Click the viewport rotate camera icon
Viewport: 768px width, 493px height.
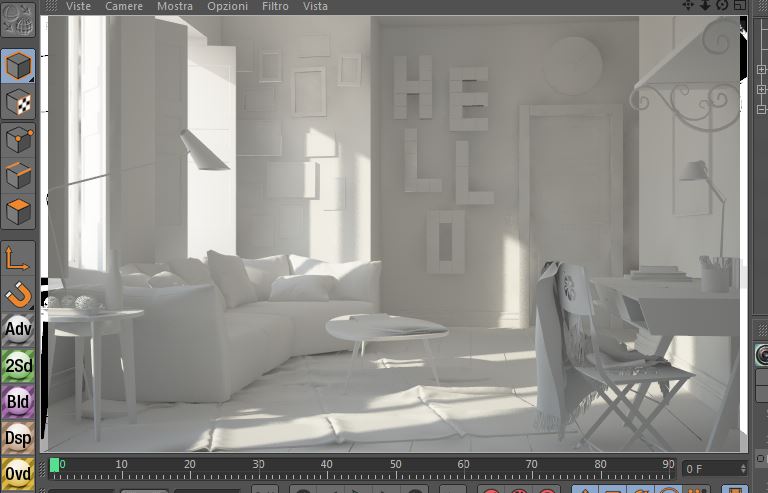coord(722,5)
